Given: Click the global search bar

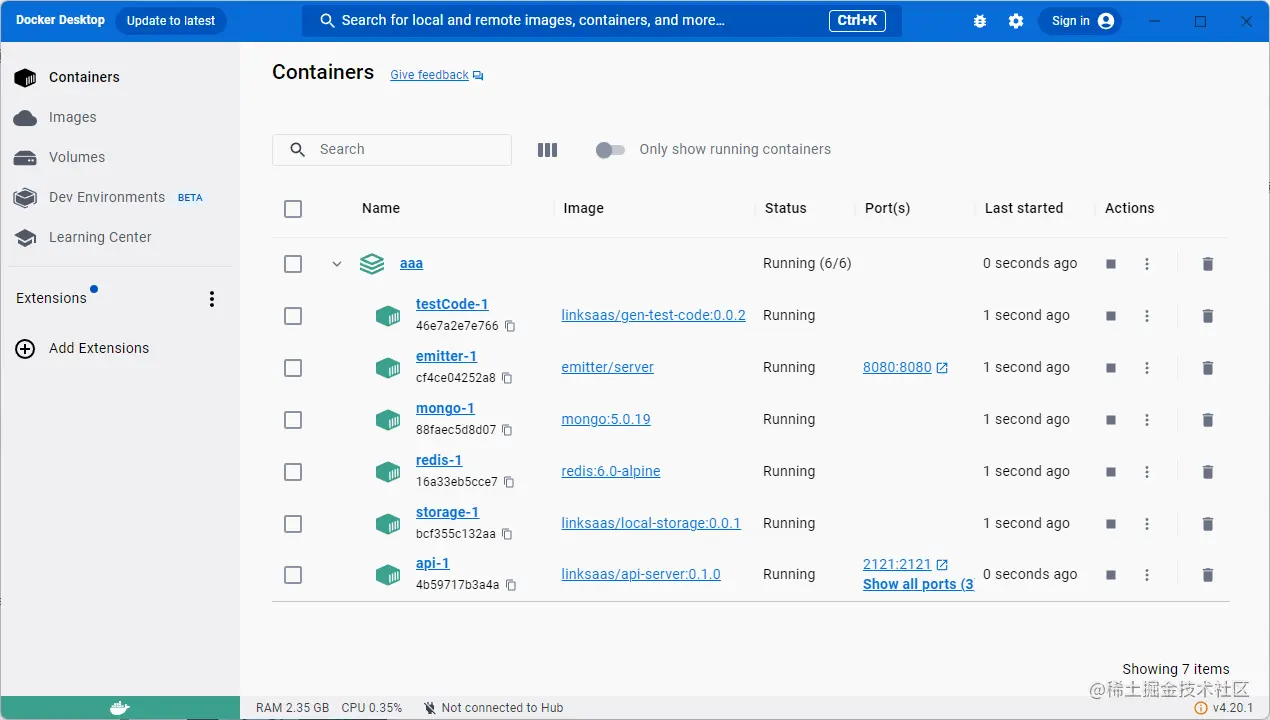Looking at the screenshot, I should 602,21.
